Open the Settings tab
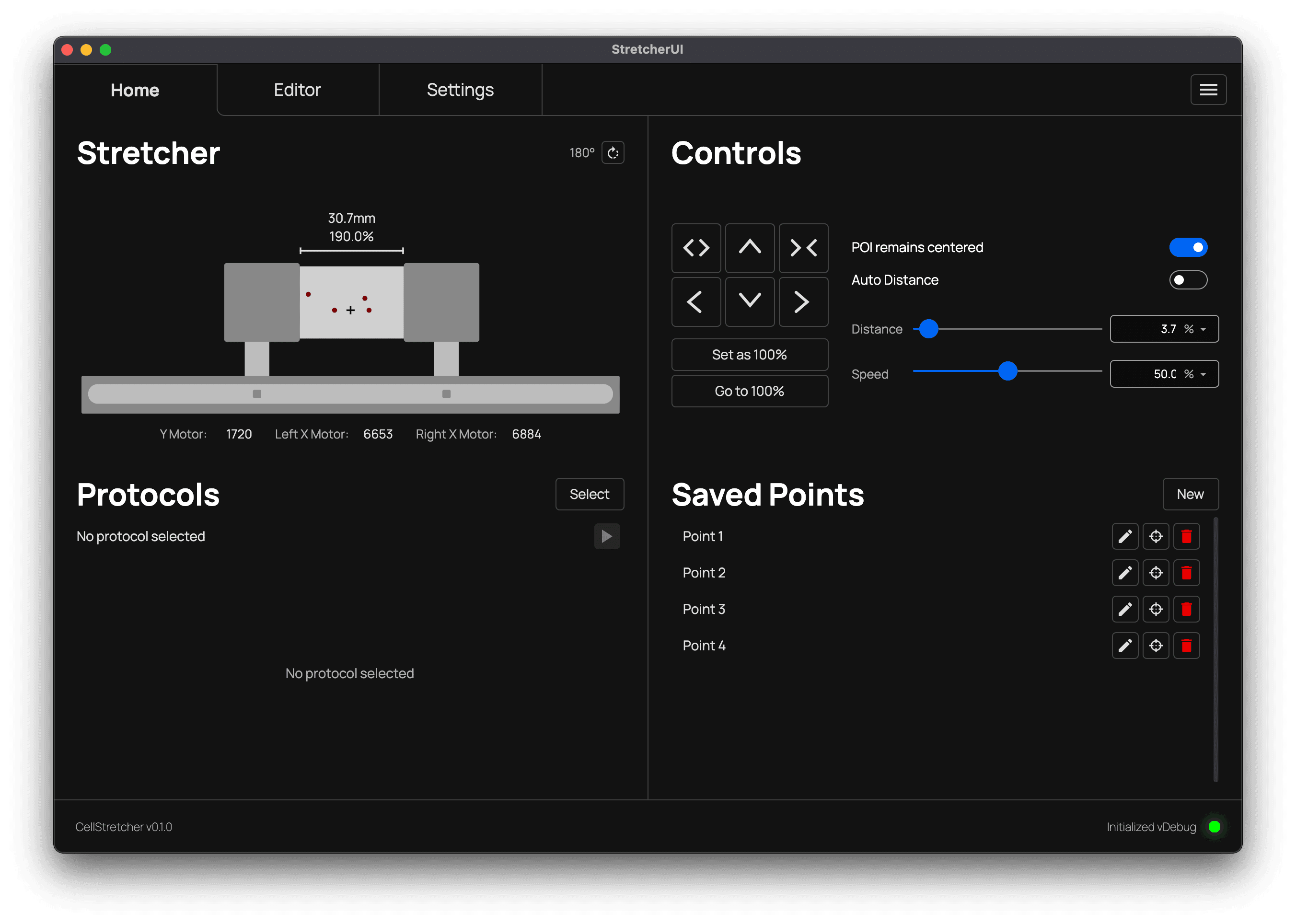Screen dimensions: 1296x924 coord(460,90)
